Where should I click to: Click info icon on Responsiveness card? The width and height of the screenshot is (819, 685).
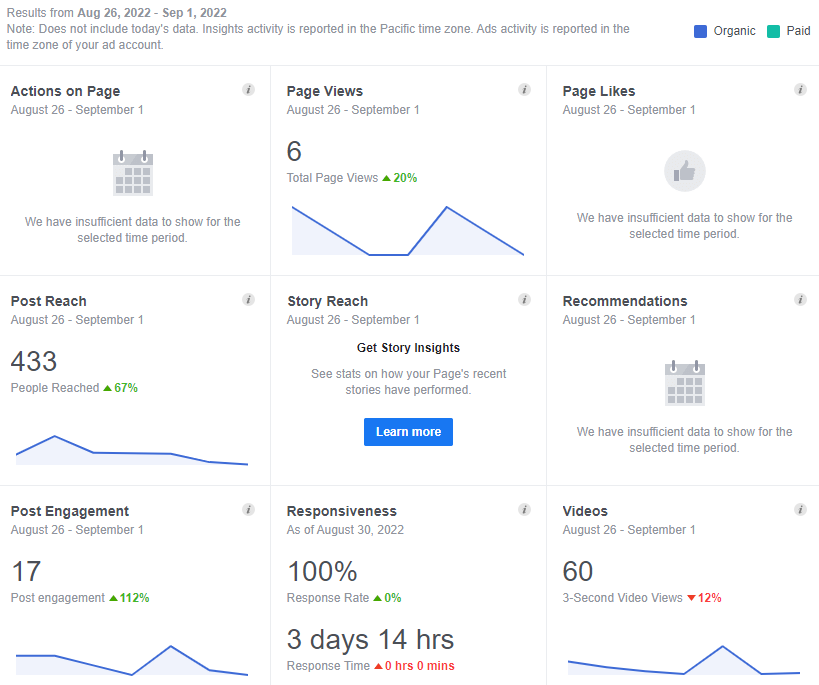(x=524, y=510)
